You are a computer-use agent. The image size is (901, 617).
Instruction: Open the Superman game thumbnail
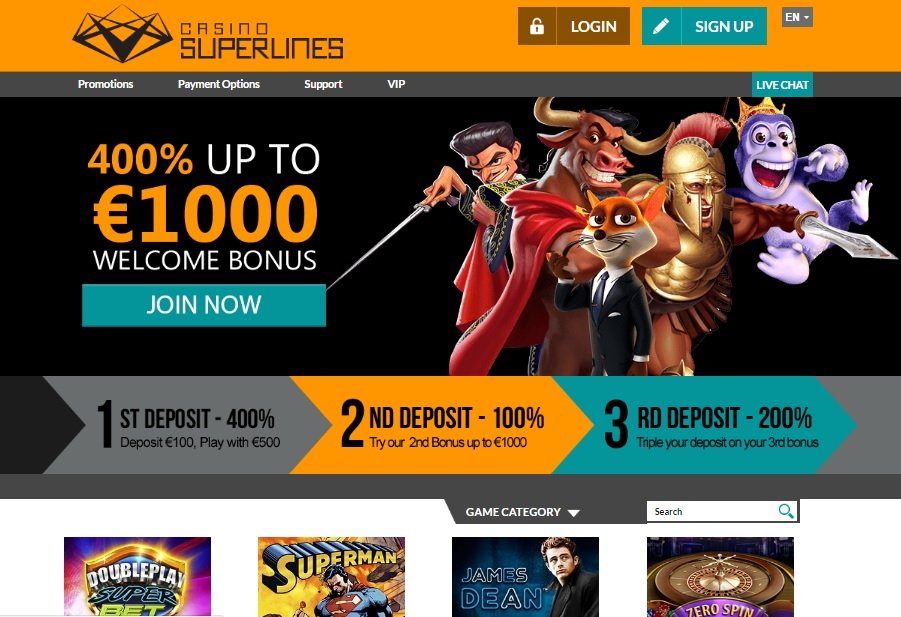point(332,577)
